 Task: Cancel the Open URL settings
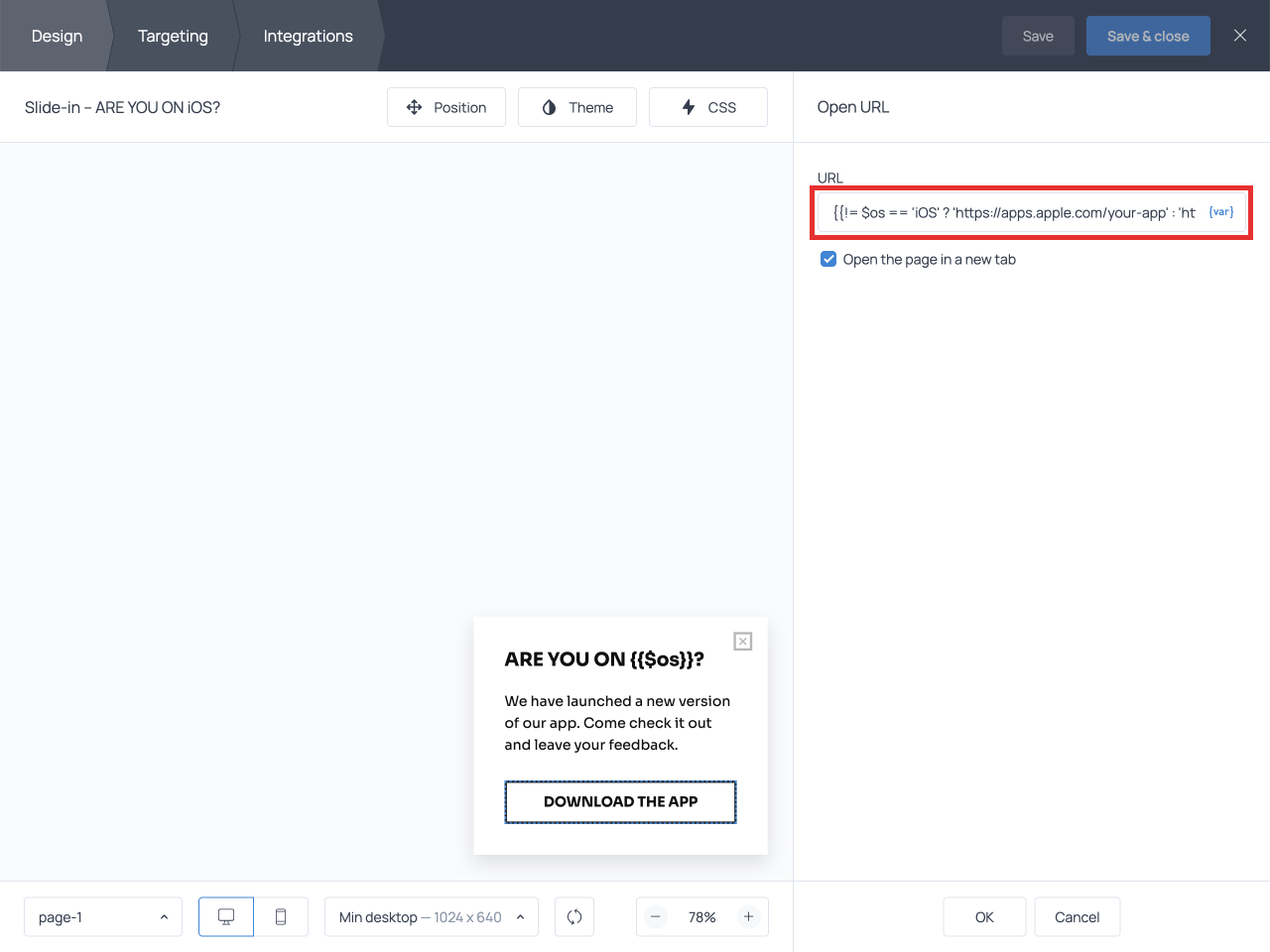(1077, 917)
